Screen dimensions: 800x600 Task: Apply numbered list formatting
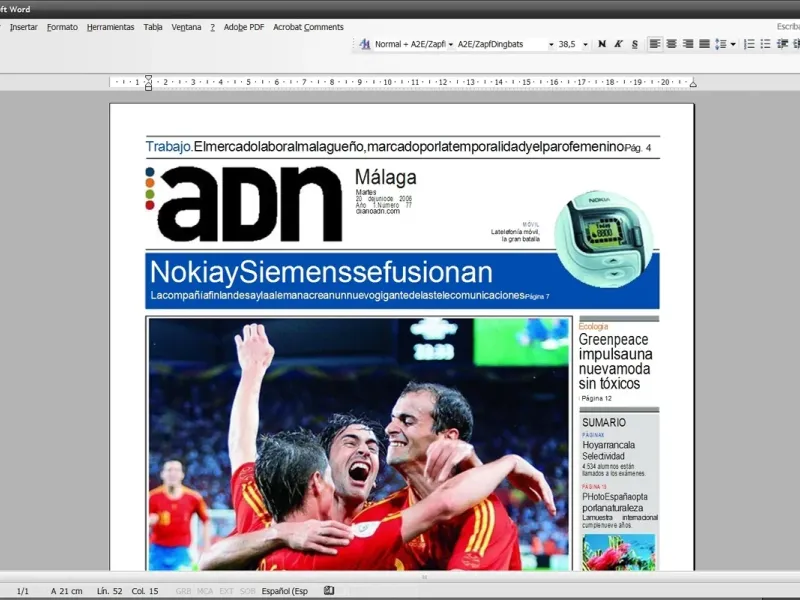coord(749,44)
